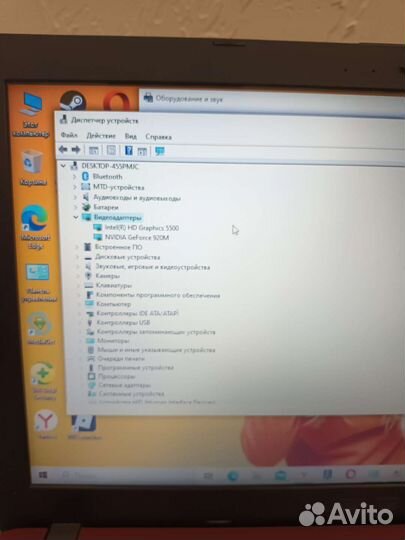Screen dimensions: 405x540
Task: Click the toolbar icon right after the Forward arrow
Action: pos(94,150)
